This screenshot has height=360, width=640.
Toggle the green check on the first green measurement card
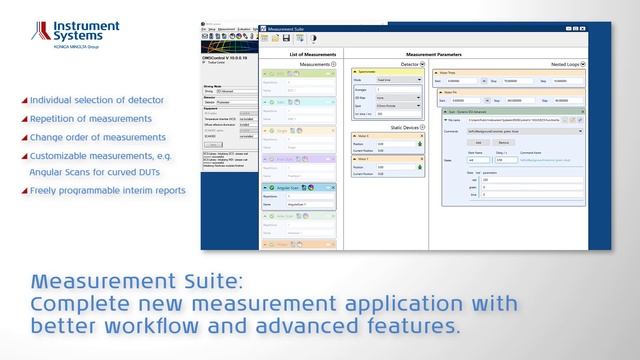pos(271,74)
